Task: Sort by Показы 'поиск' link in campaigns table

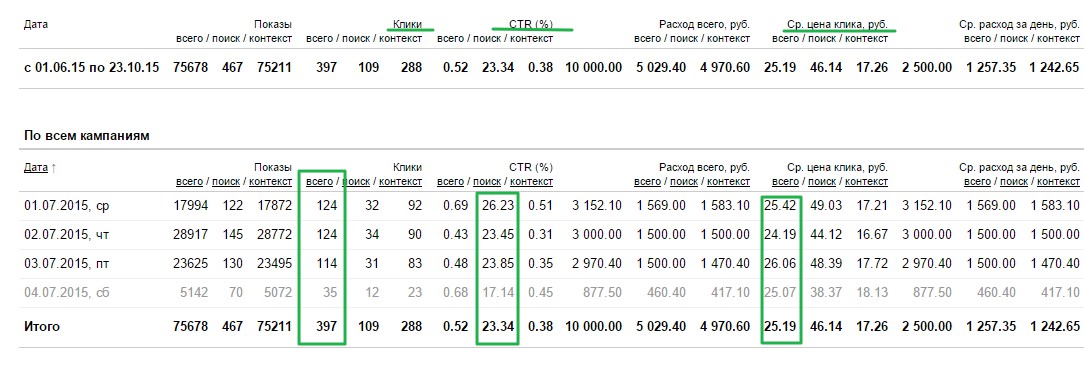Action: (226, 181)
